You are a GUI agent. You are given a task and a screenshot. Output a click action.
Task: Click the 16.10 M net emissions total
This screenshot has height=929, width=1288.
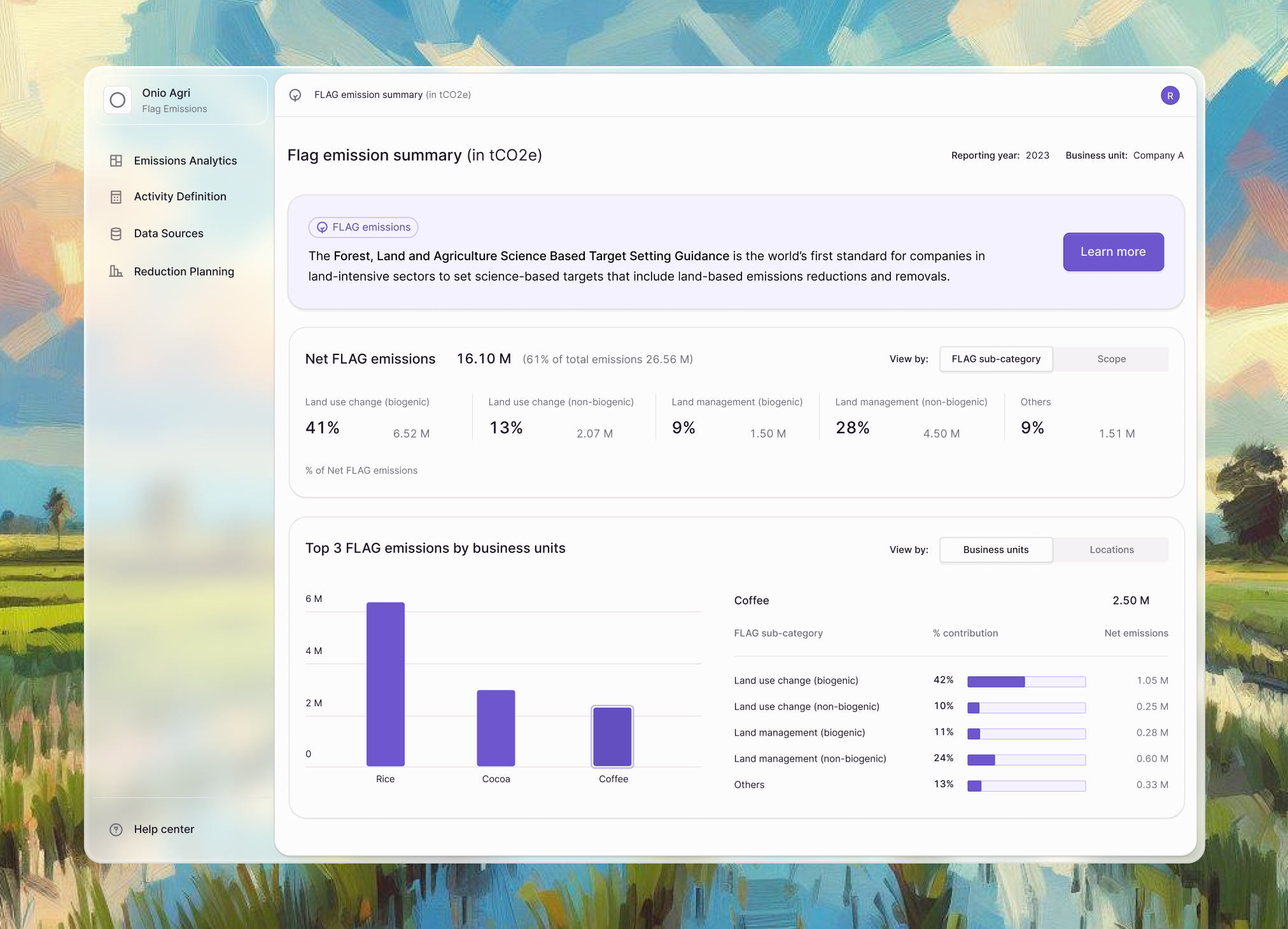coord(484,359)
